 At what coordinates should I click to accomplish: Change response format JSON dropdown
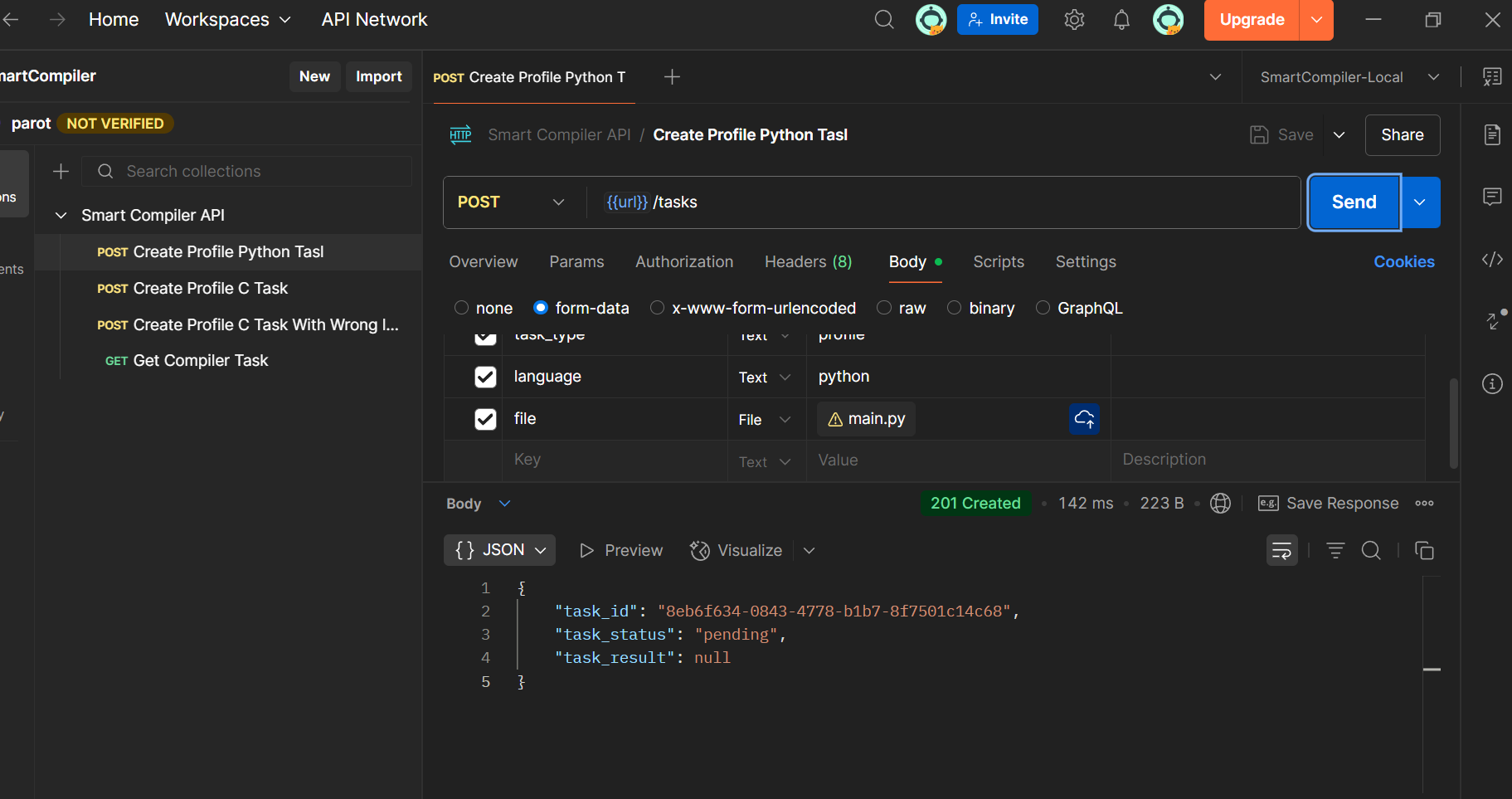pyautogui.click(x=499, y=550)
